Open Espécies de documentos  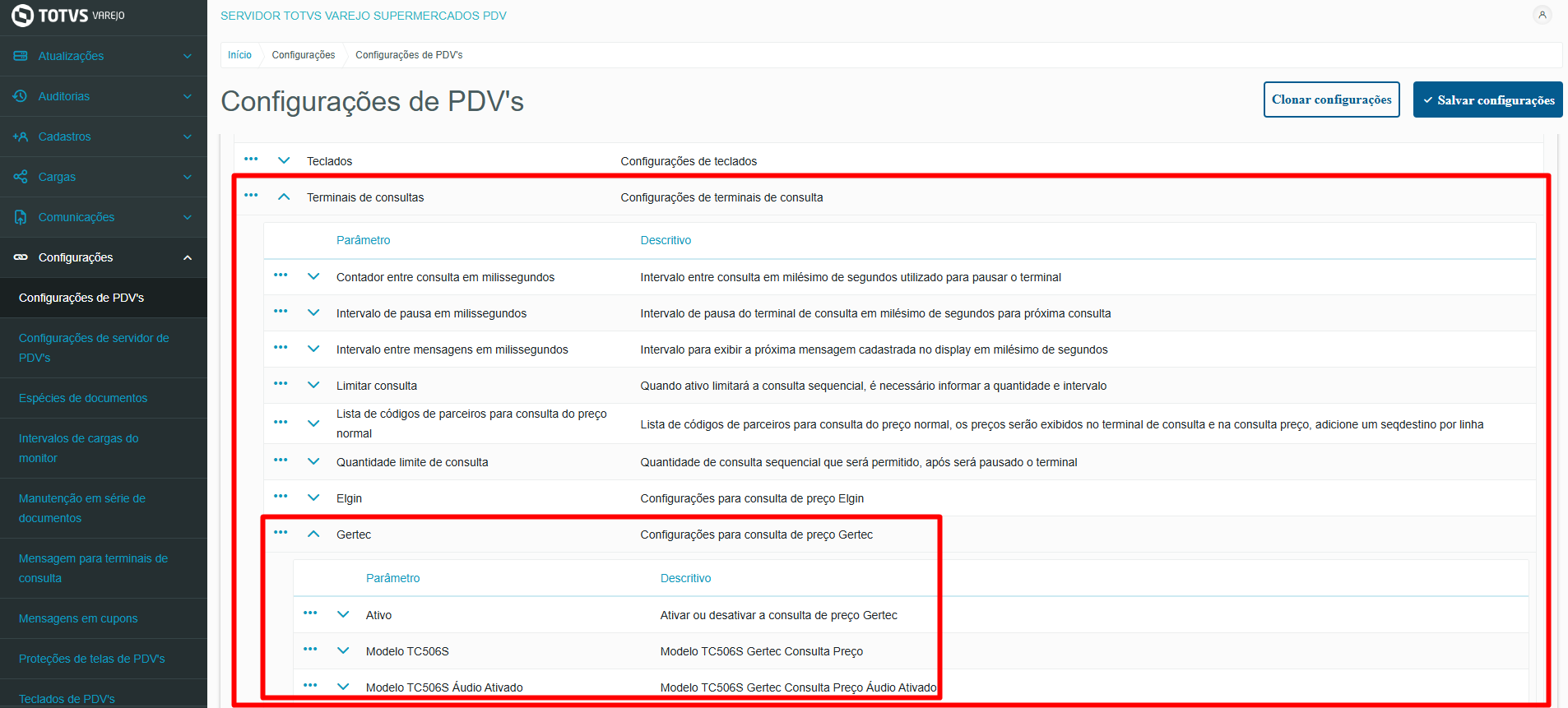coord(104,398)
